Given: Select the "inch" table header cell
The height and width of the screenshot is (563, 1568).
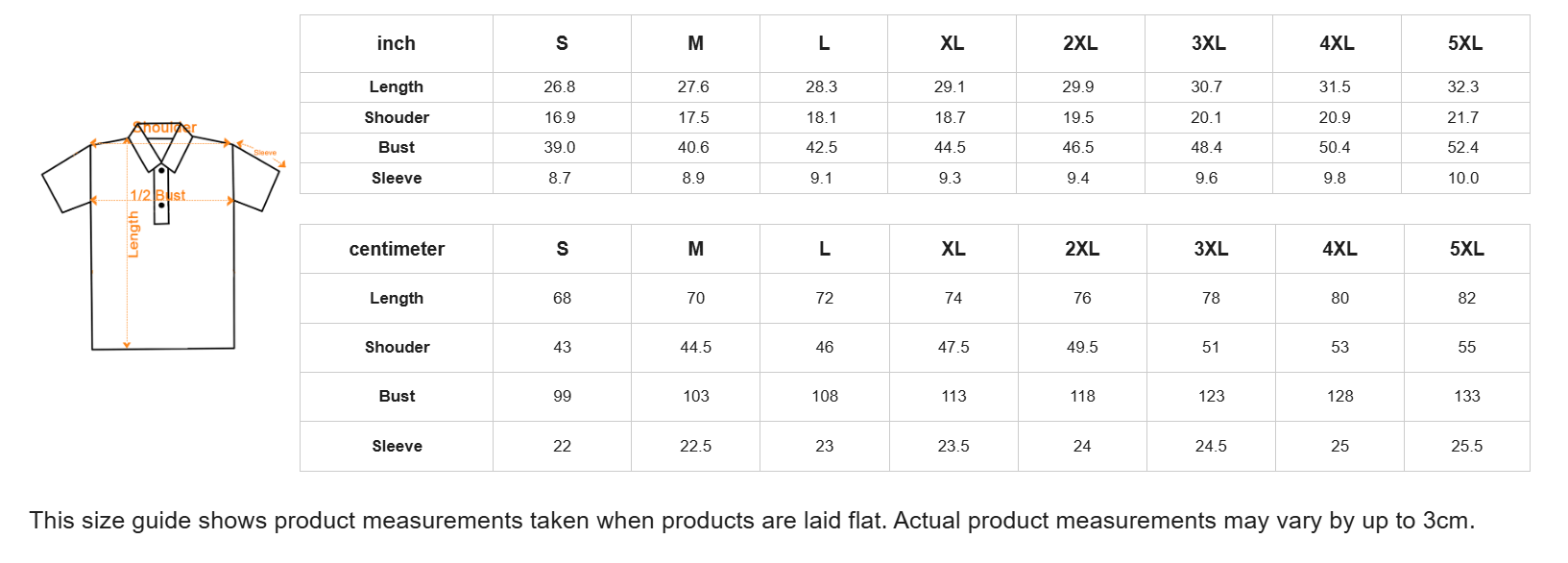Looking at the screenshot, I should 396,43.
